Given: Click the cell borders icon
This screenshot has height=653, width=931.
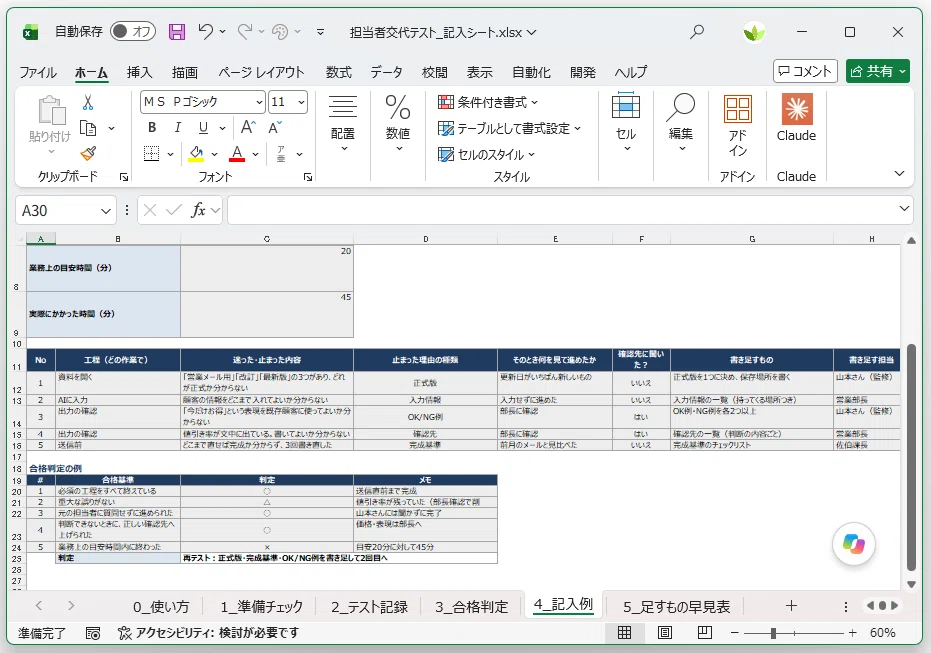Looking at the screenshot, I should click(x=152, y=154).
